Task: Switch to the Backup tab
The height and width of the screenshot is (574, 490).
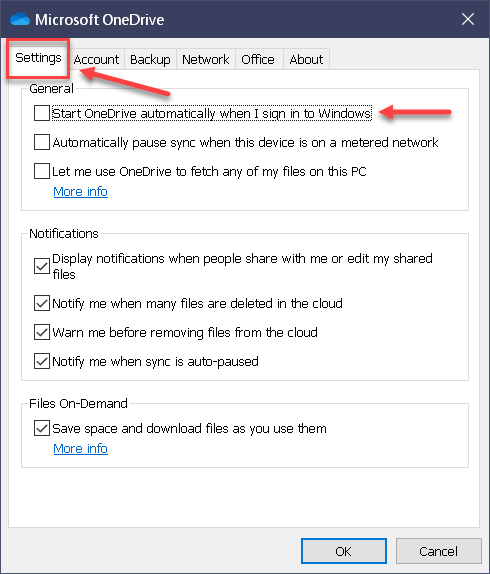Action: (150, 59)
